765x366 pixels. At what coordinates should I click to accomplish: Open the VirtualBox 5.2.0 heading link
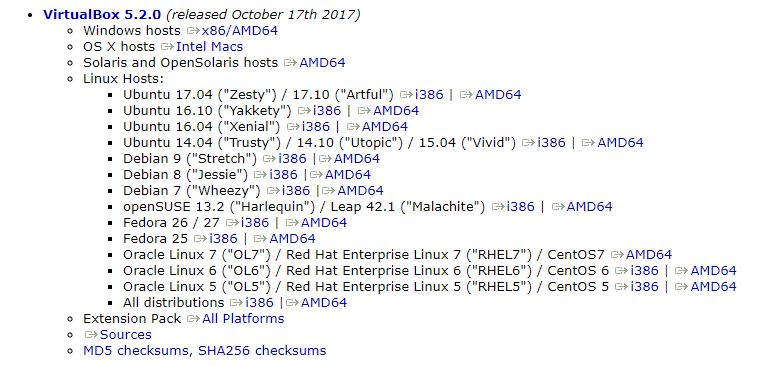coord(102,15)
